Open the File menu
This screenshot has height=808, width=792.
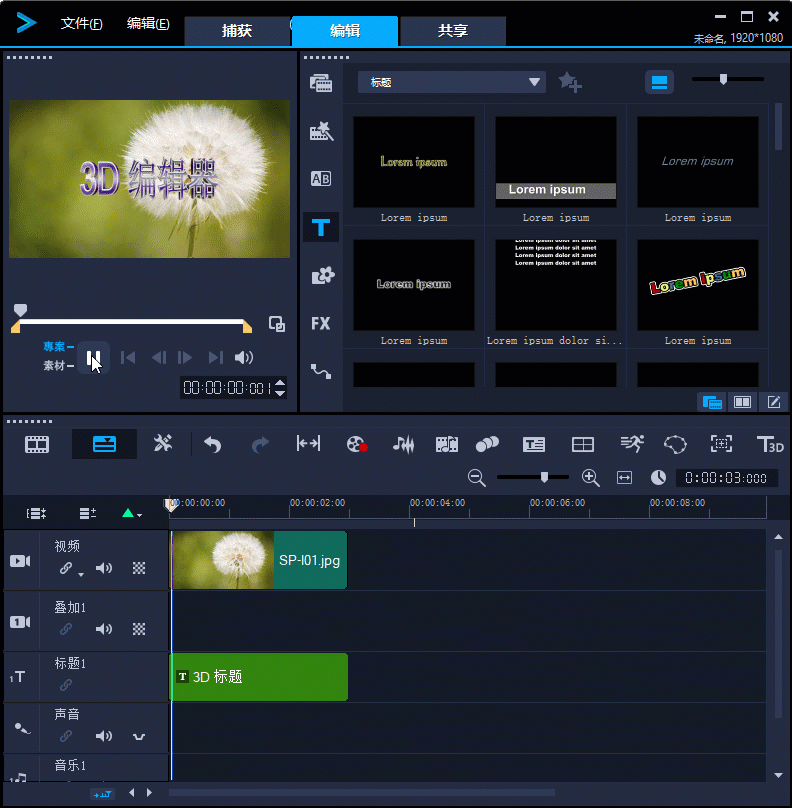81,24
